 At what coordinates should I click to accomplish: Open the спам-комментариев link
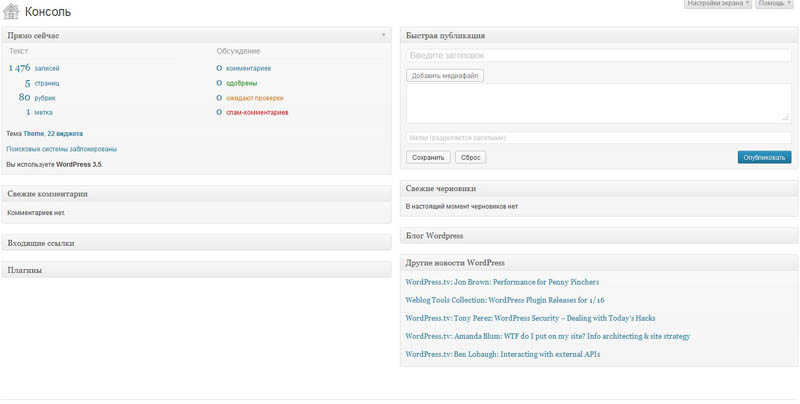[x=256, y=113]
